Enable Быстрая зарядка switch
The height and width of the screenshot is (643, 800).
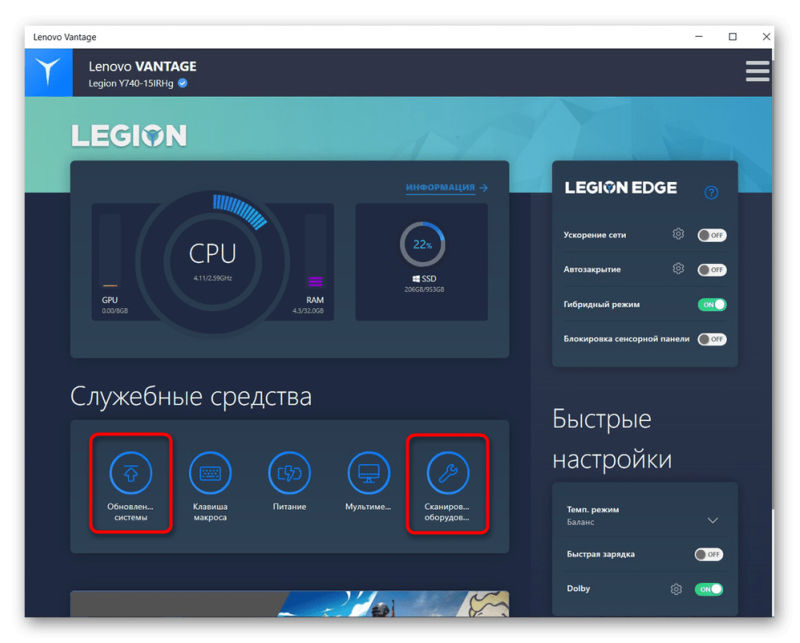709,555
